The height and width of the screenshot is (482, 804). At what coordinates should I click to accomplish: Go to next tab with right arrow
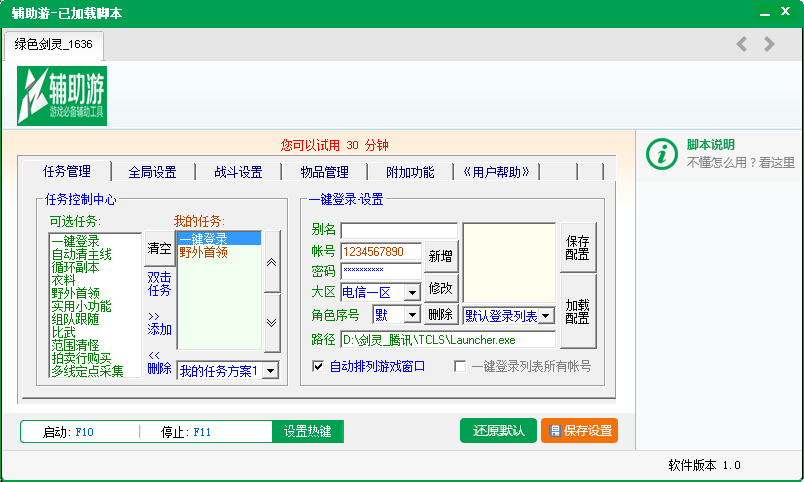coord(769,44)
